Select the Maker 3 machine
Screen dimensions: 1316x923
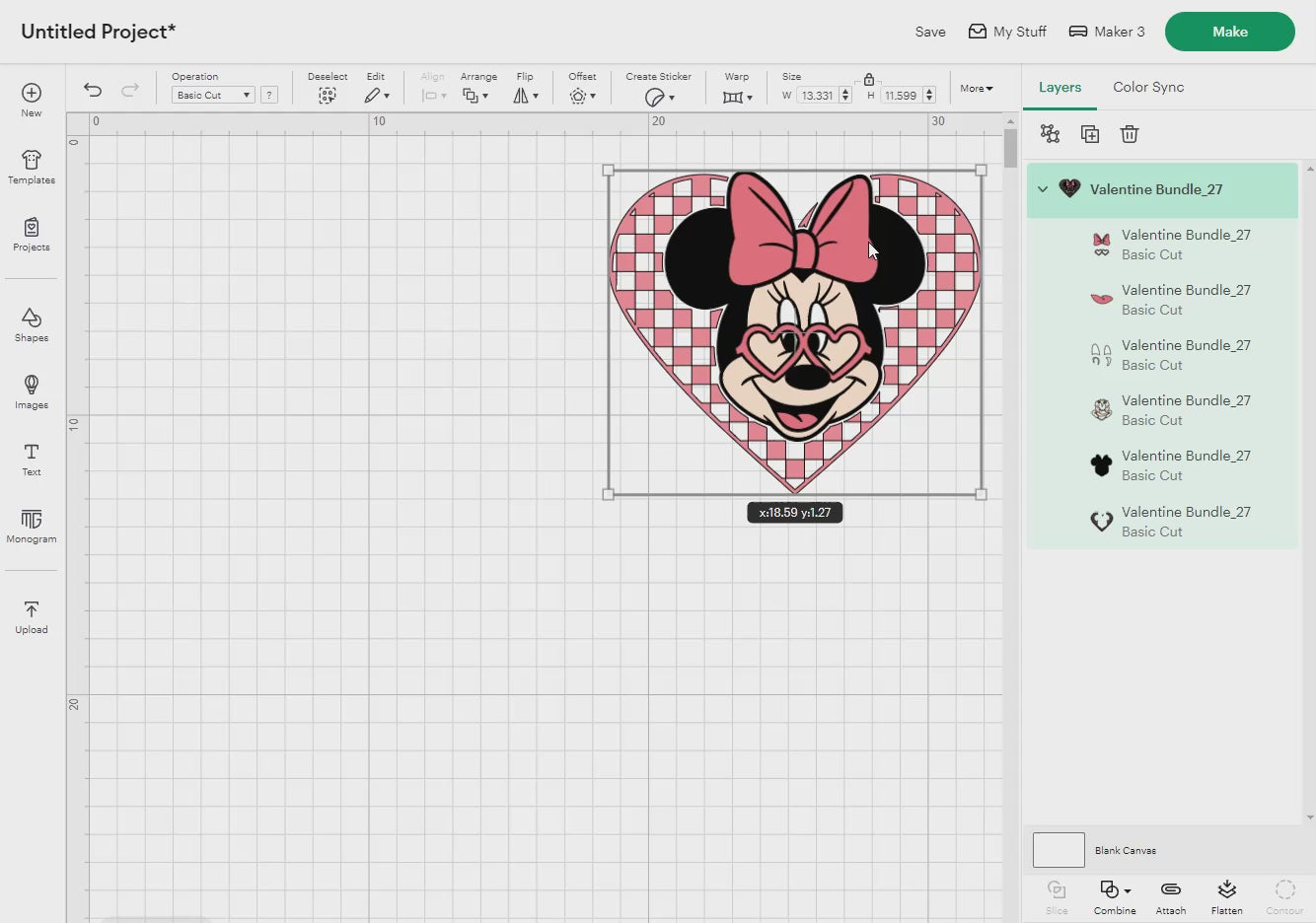1107,32
